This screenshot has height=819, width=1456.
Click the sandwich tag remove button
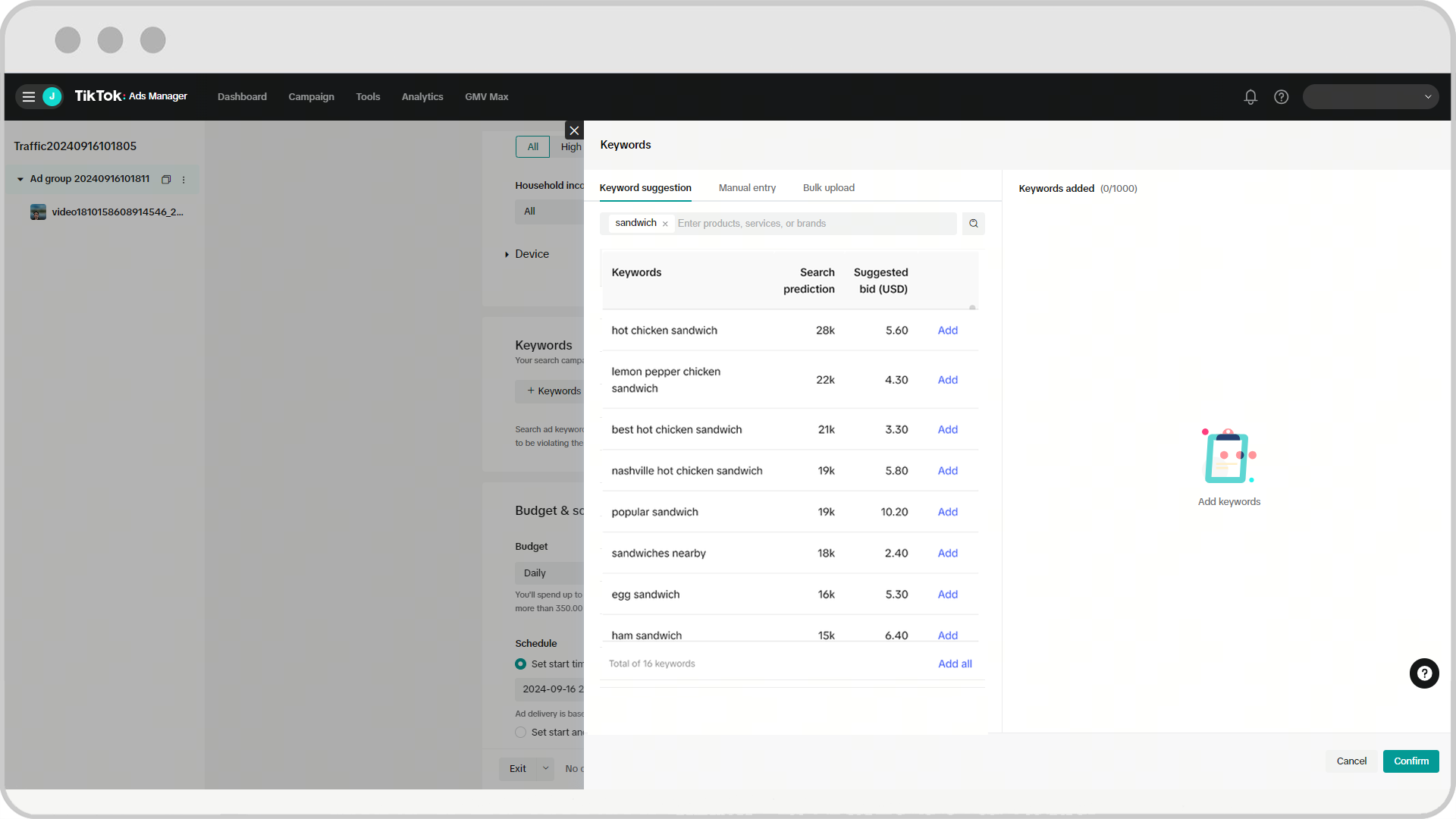[x=665, y=223]
